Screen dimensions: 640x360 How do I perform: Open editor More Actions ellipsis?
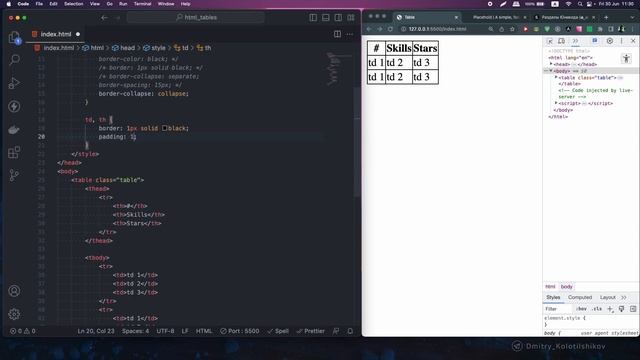(x=350, y=34)
